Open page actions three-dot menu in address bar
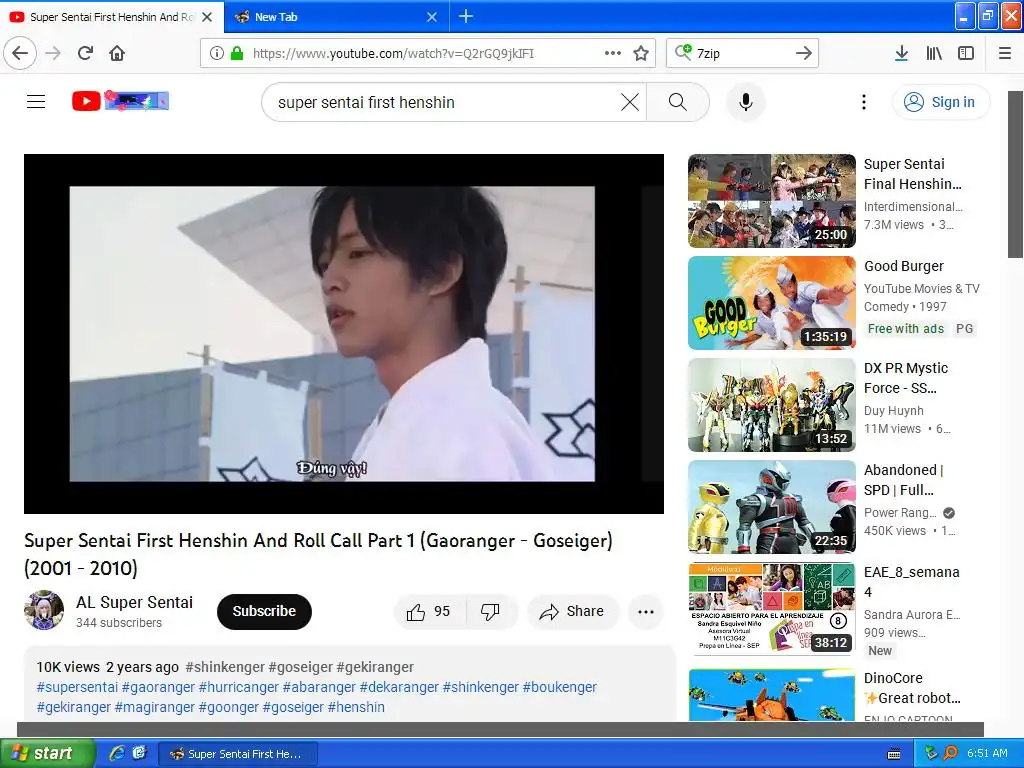Image resolution: width=1024 pixels, height=768 pixels. tap(613, 53)
